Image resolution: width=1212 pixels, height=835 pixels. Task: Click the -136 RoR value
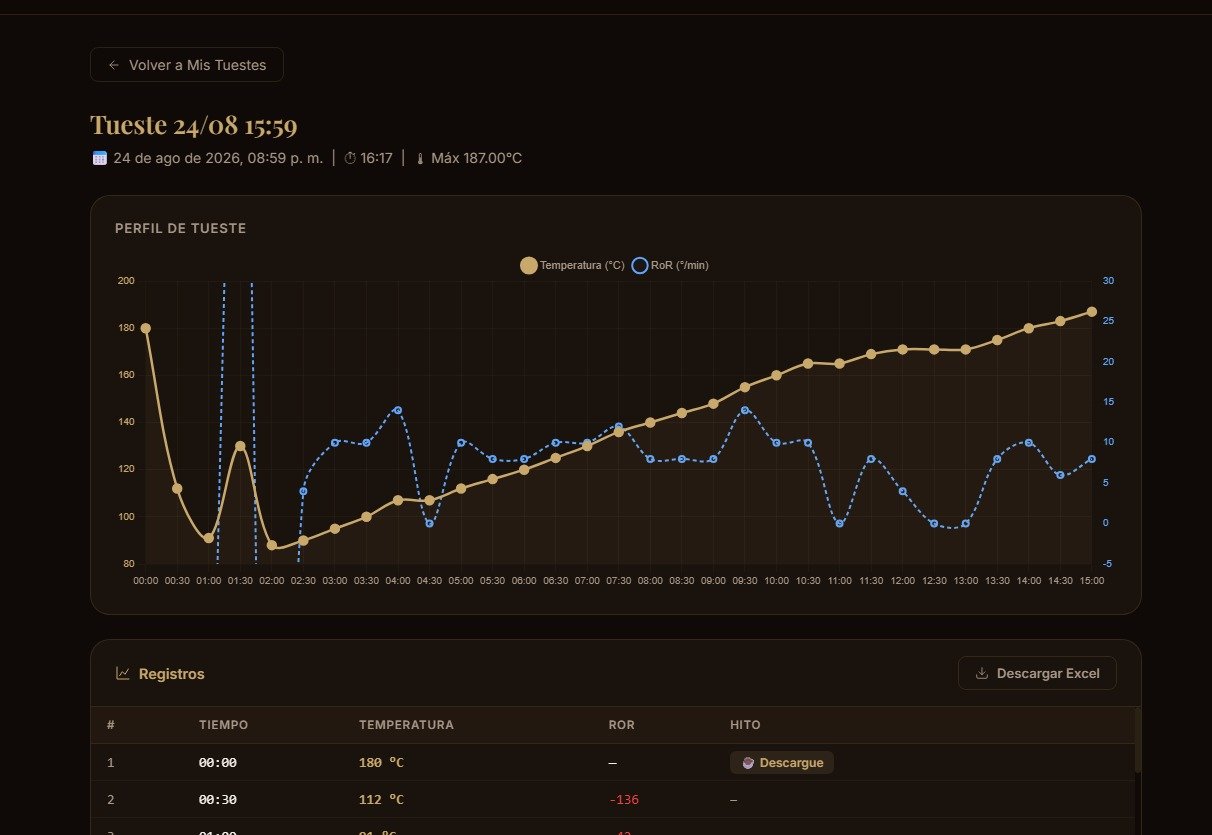point(623,799)
